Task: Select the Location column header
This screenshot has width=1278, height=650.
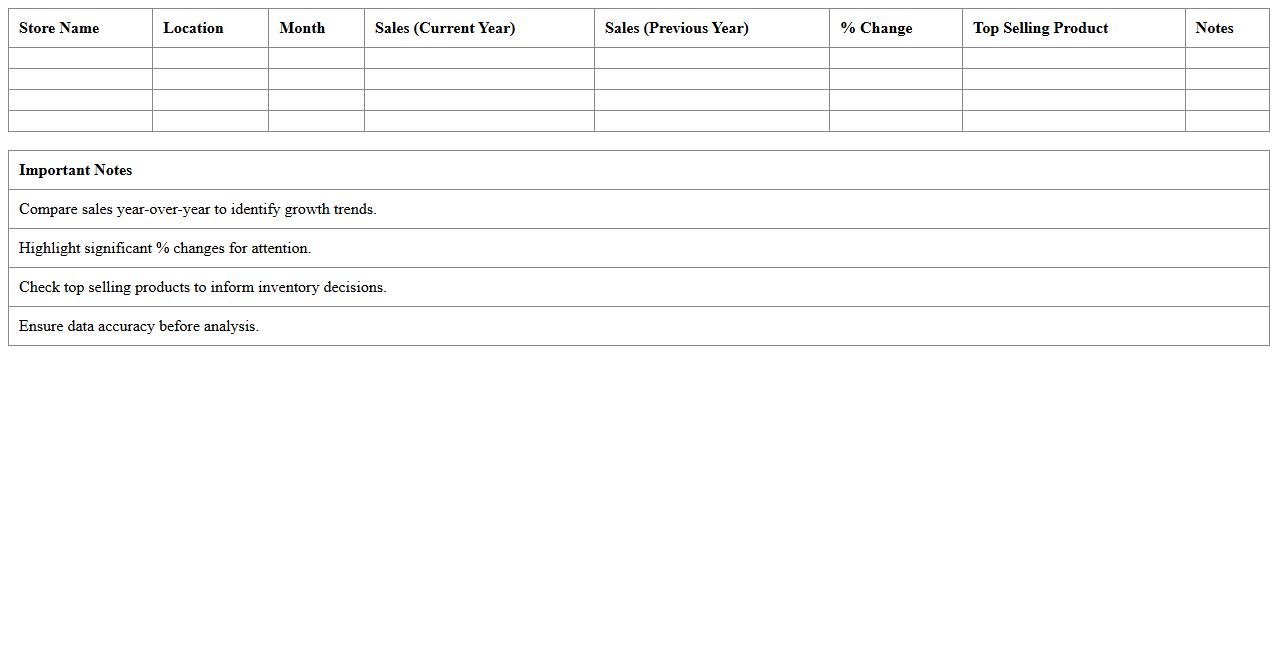Action: click(x=193, y=28)
